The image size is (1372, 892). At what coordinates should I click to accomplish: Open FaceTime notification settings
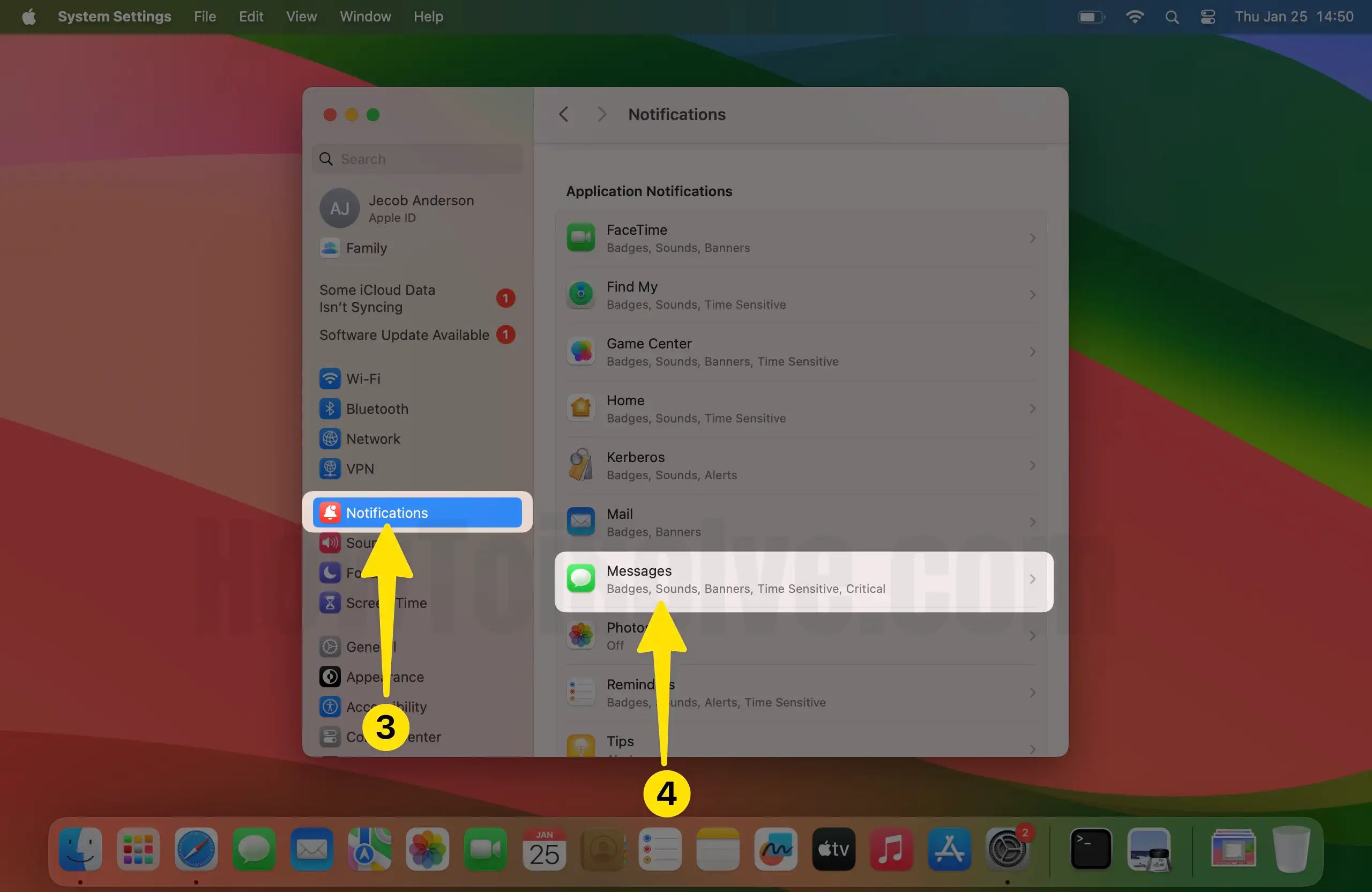(x=800, y=238)
